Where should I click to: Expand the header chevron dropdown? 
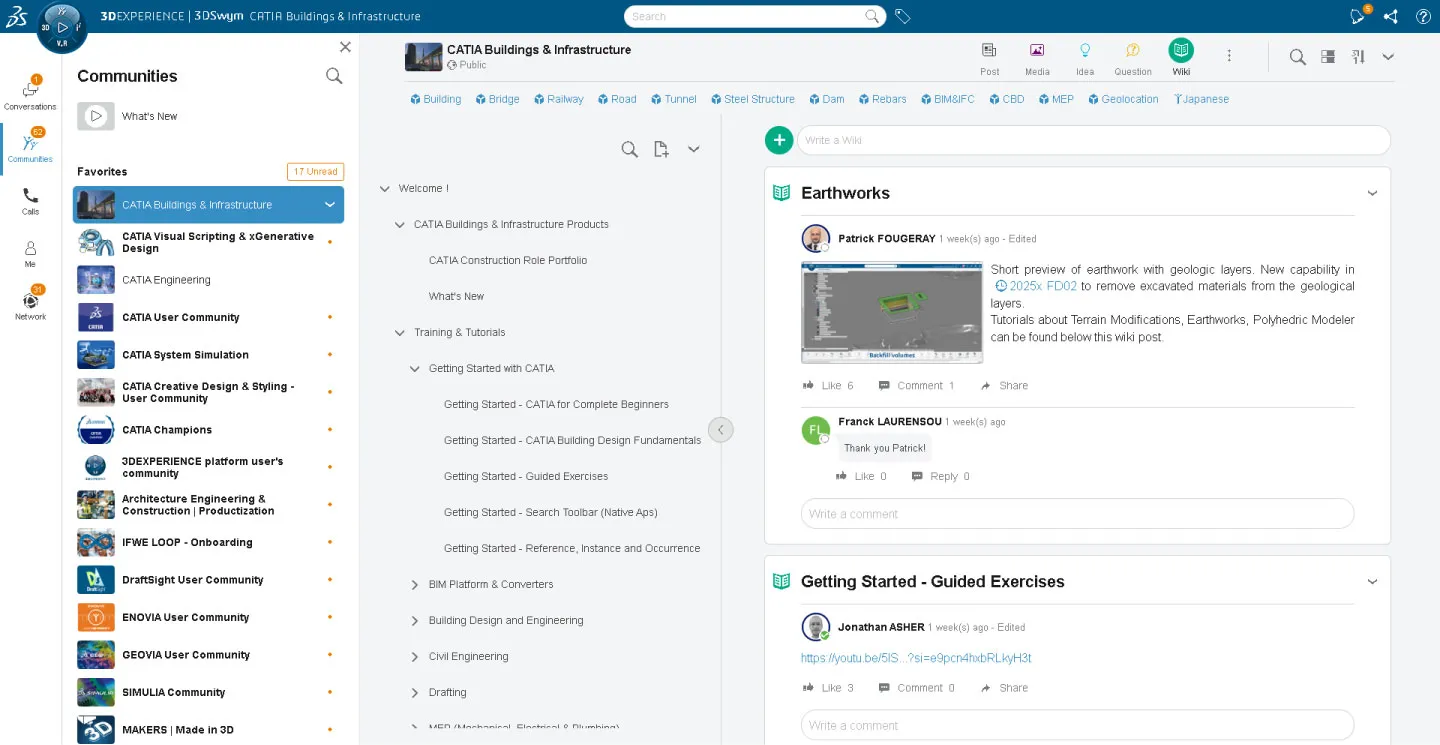(x=1388, y=57)
